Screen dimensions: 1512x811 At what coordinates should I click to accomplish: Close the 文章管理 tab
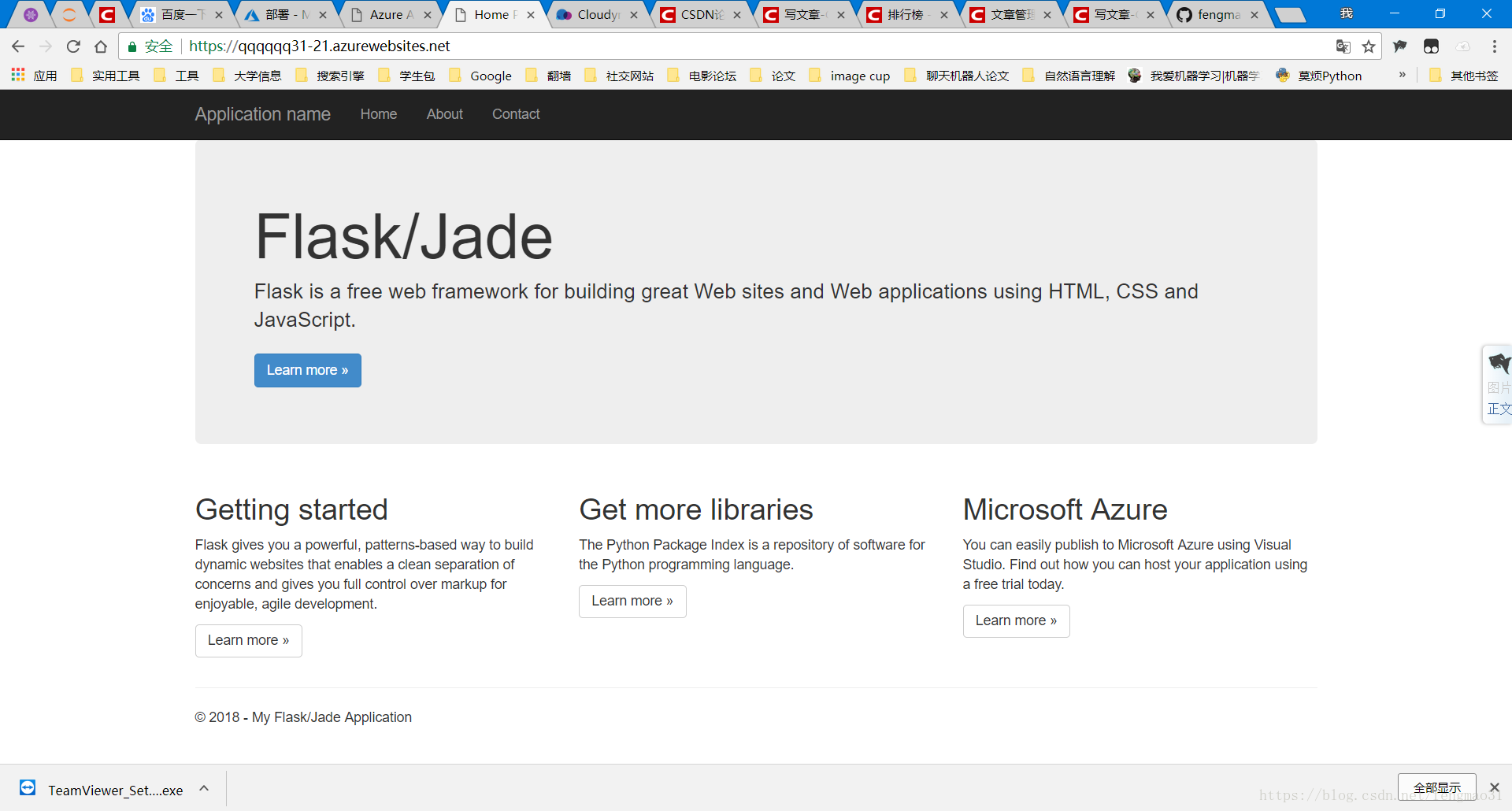tap(1047, 15)
